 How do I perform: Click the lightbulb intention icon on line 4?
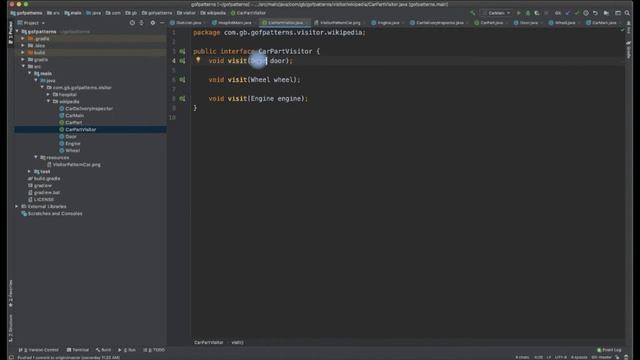pos(198,60)
